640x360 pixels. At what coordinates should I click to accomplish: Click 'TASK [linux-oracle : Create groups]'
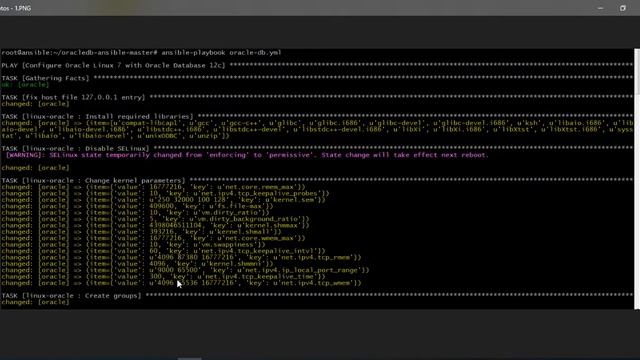click(x=317, y=296)
